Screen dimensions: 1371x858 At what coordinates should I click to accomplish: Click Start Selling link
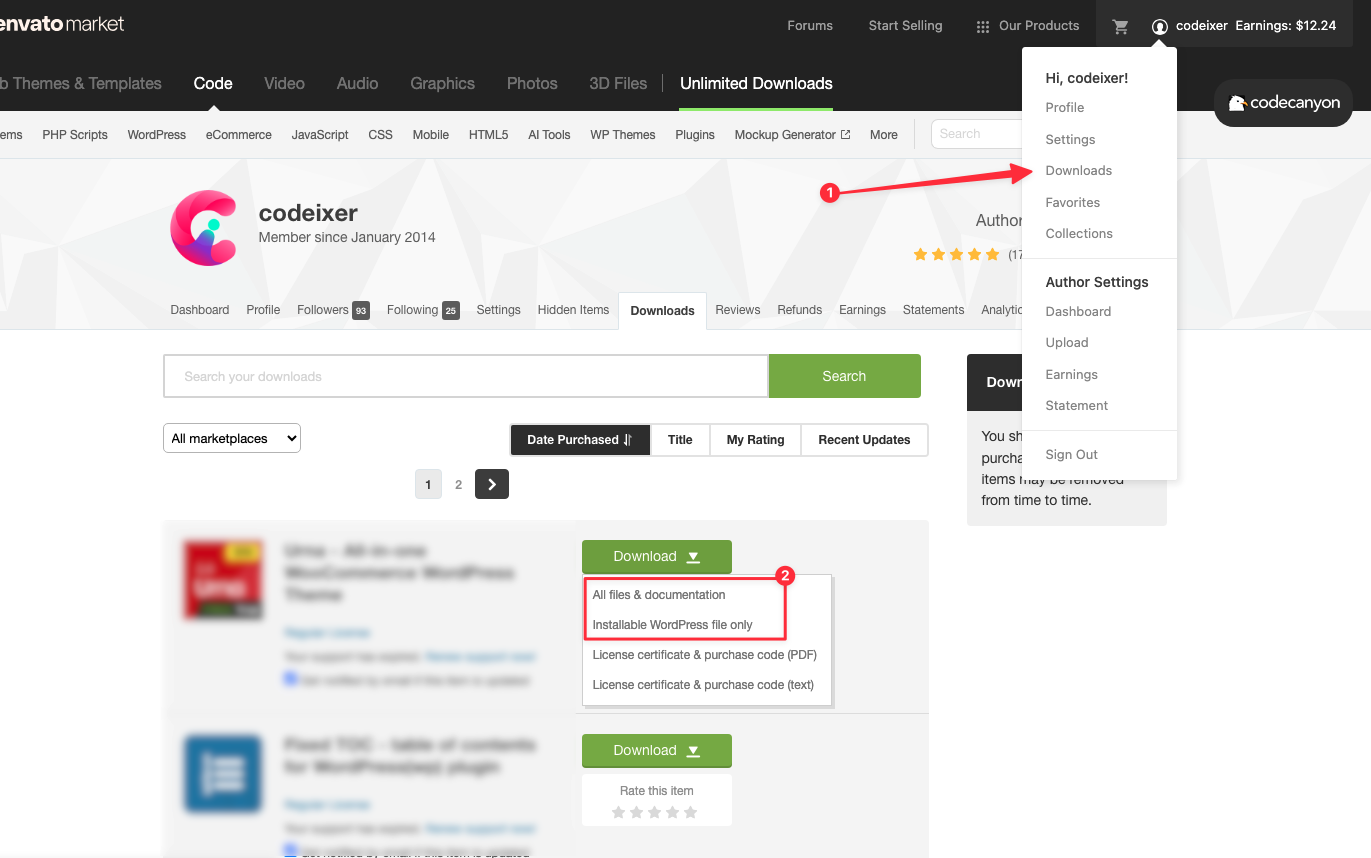(x=905, y=26)
